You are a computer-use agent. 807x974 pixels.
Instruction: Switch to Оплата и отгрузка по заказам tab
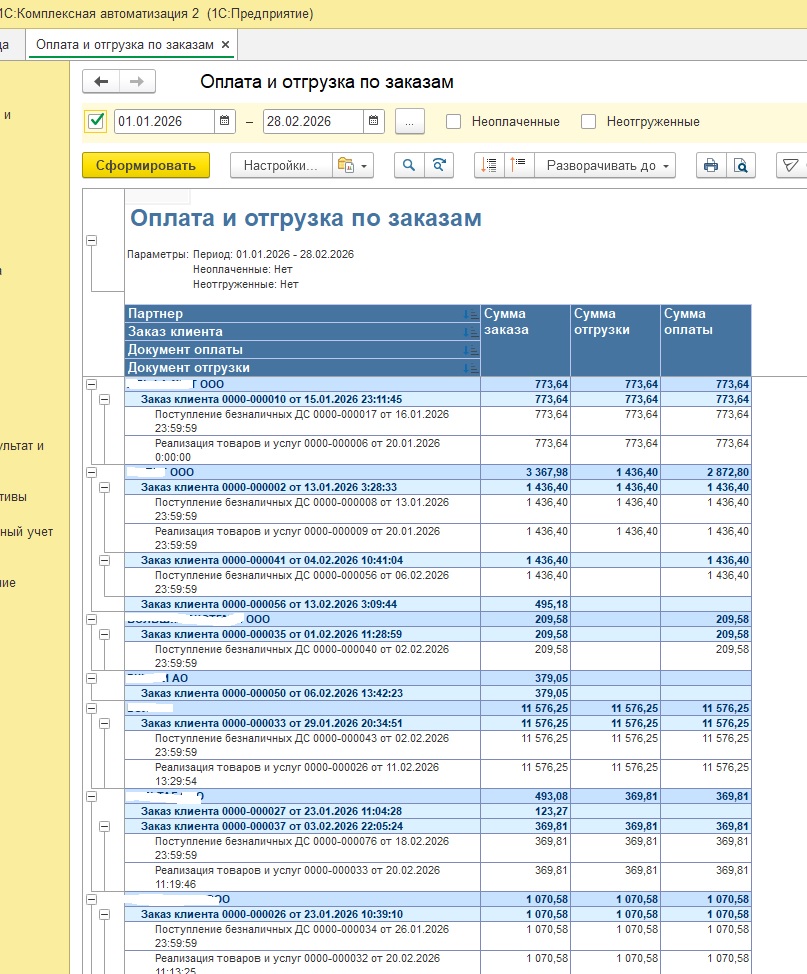pos(125,45)
